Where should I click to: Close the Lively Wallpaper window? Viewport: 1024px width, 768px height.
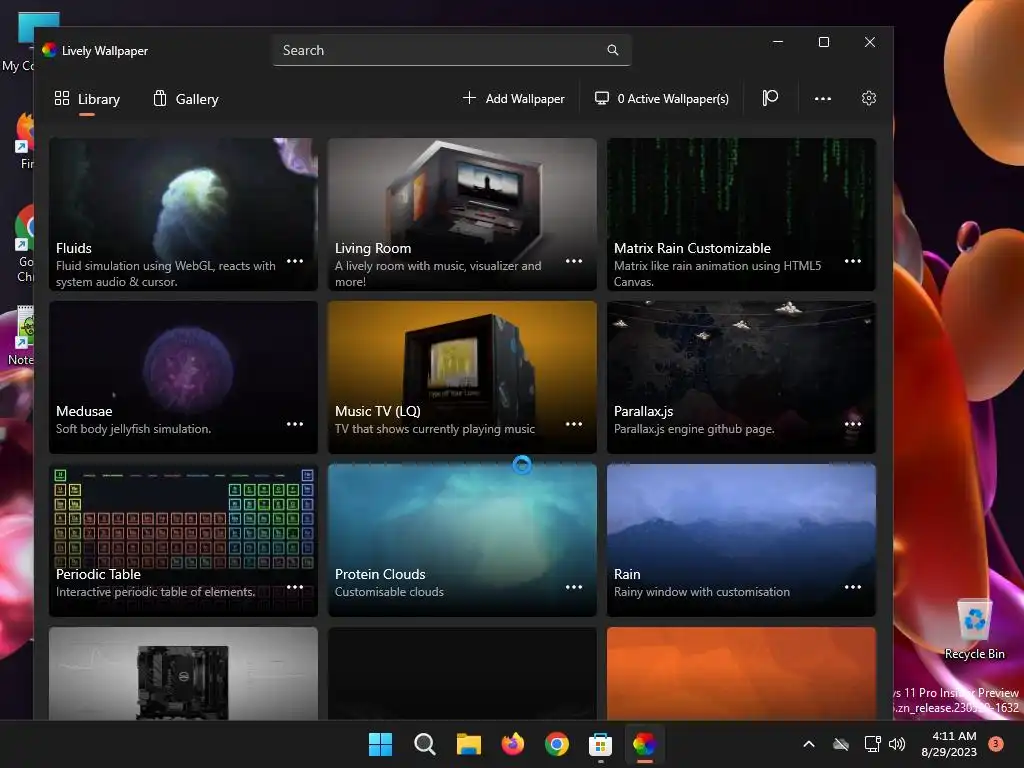870,42
